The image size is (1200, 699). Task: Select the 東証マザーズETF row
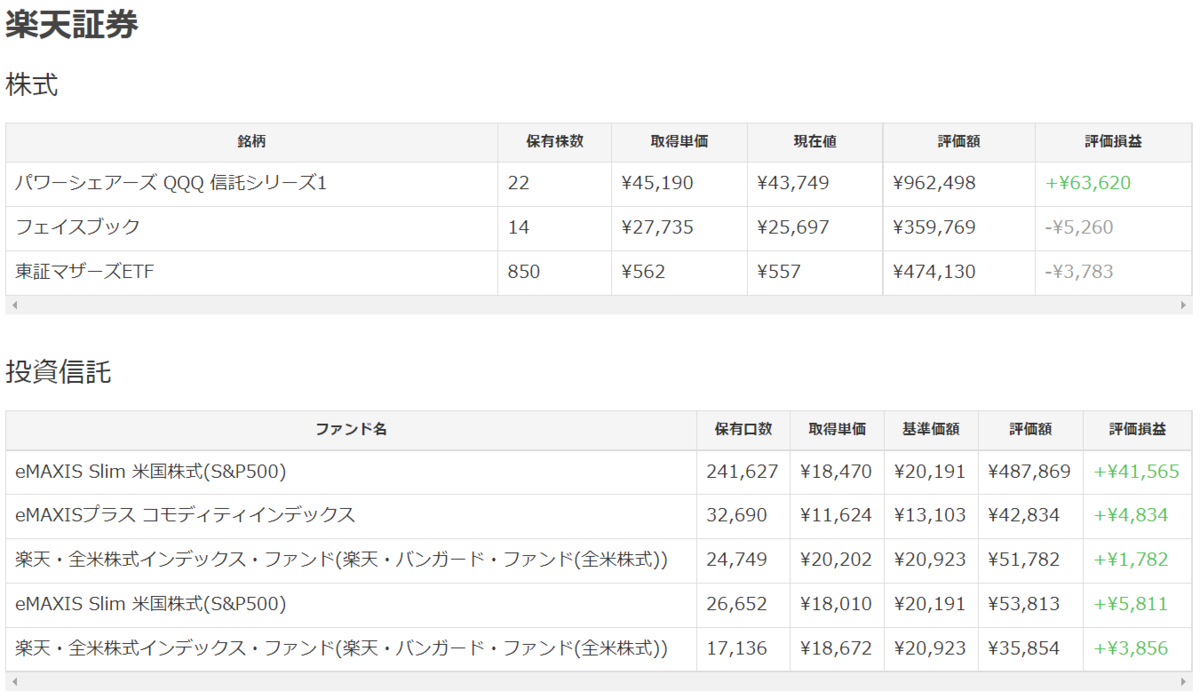[599, 272]
